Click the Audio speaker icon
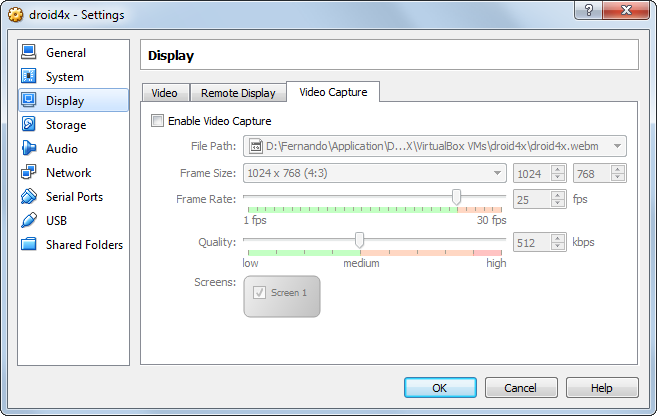The width and height of the screenshot is (657, 416). pyautogui.click(x=29, y=148)
